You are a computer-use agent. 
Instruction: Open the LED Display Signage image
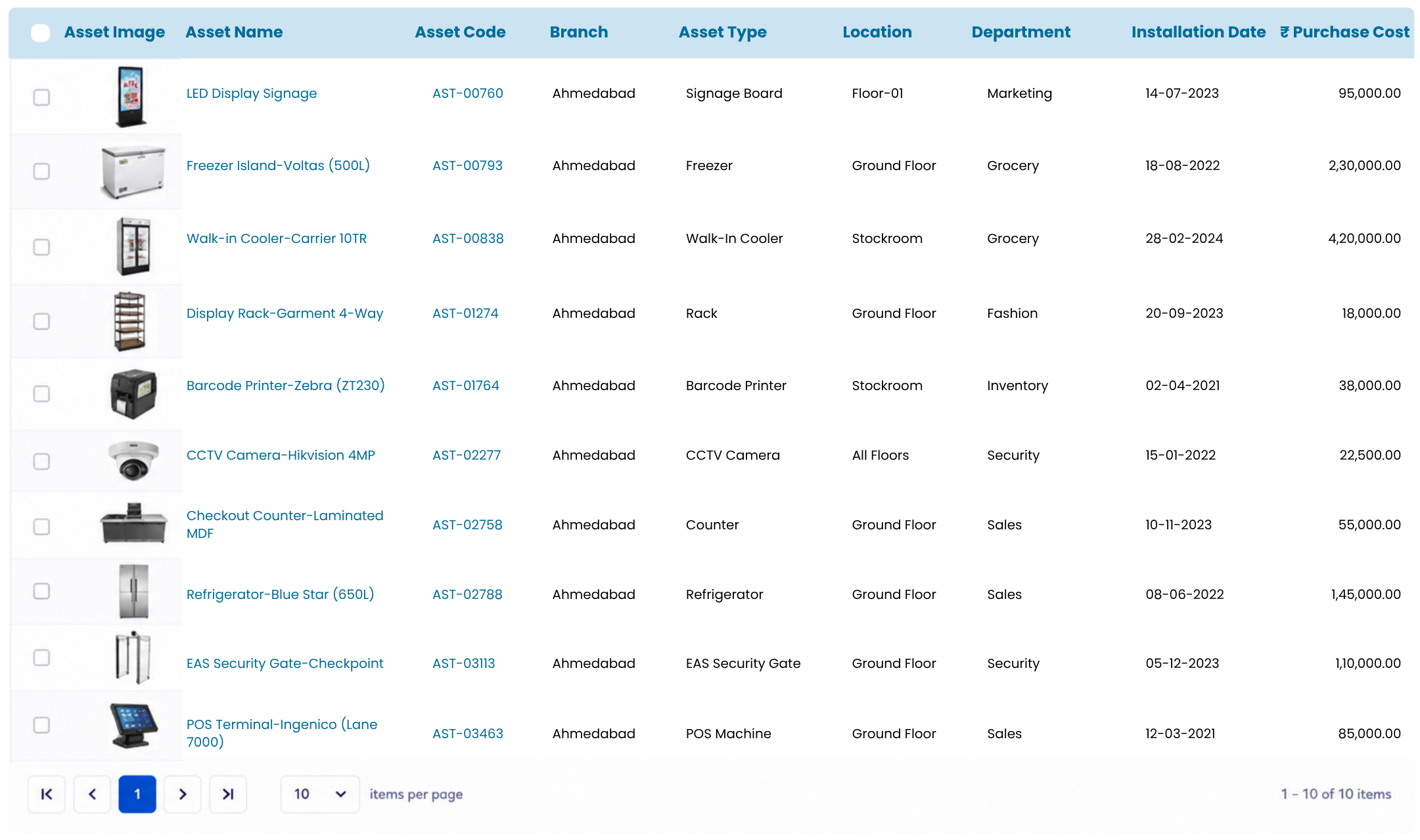click(131, 96)
